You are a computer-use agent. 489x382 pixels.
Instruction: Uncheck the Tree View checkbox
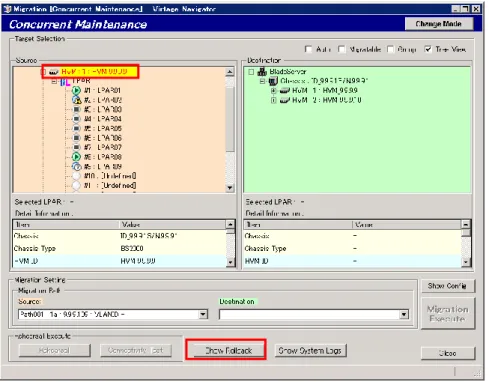click(x=428, y=49)
